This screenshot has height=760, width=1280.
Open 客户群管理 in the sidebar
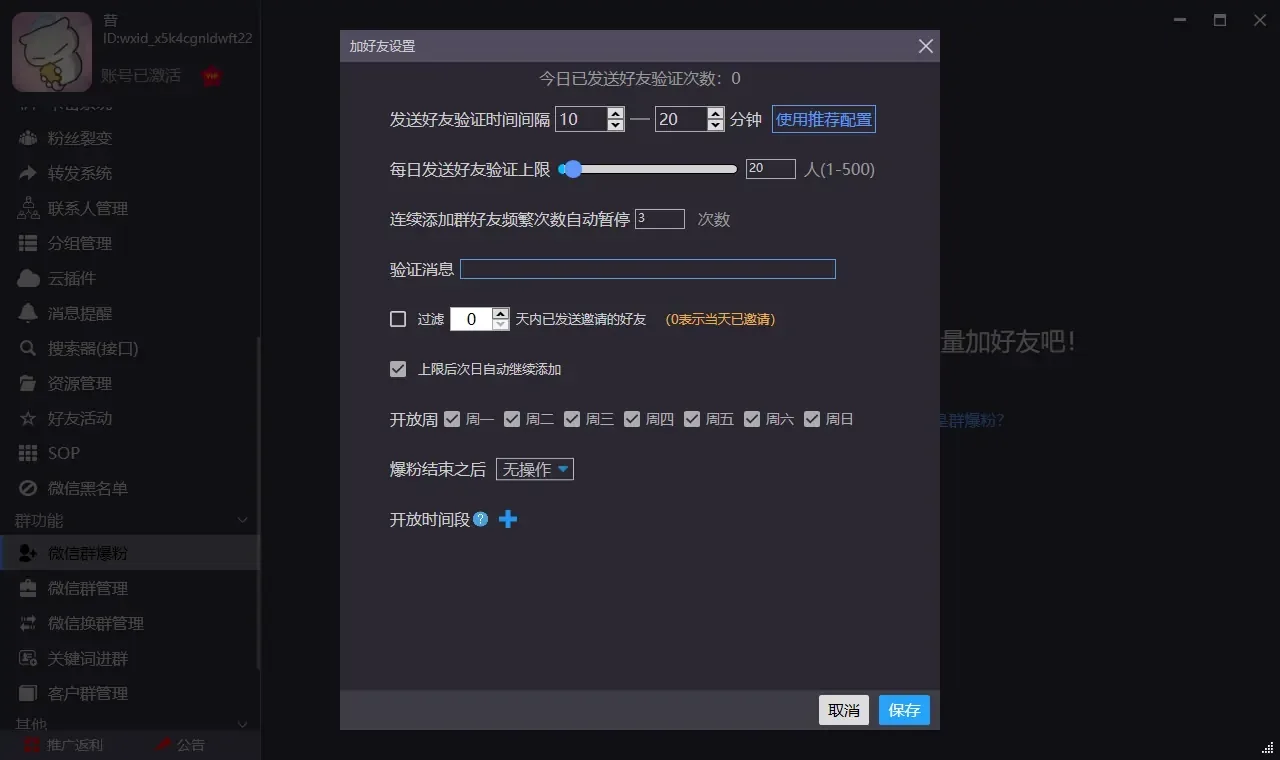point(88,694)
